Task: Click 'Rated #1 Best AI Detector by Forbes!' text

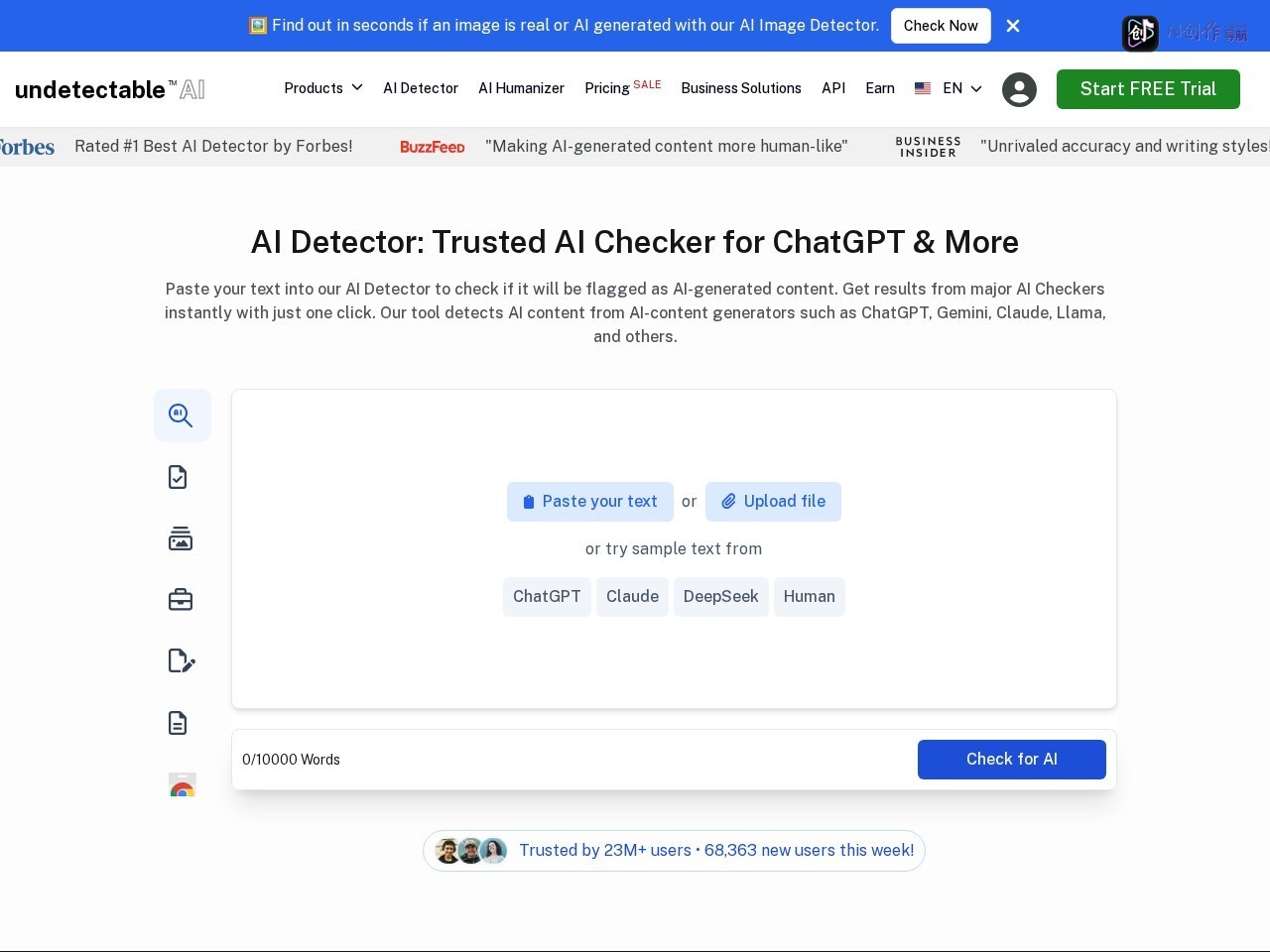Action: 213,147
